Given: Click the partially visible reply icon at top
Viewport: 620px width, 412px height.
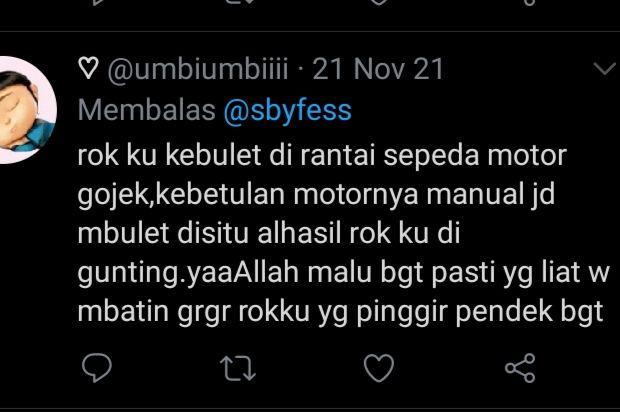Looking at the screenshot, I should click(x=97, y=2).
